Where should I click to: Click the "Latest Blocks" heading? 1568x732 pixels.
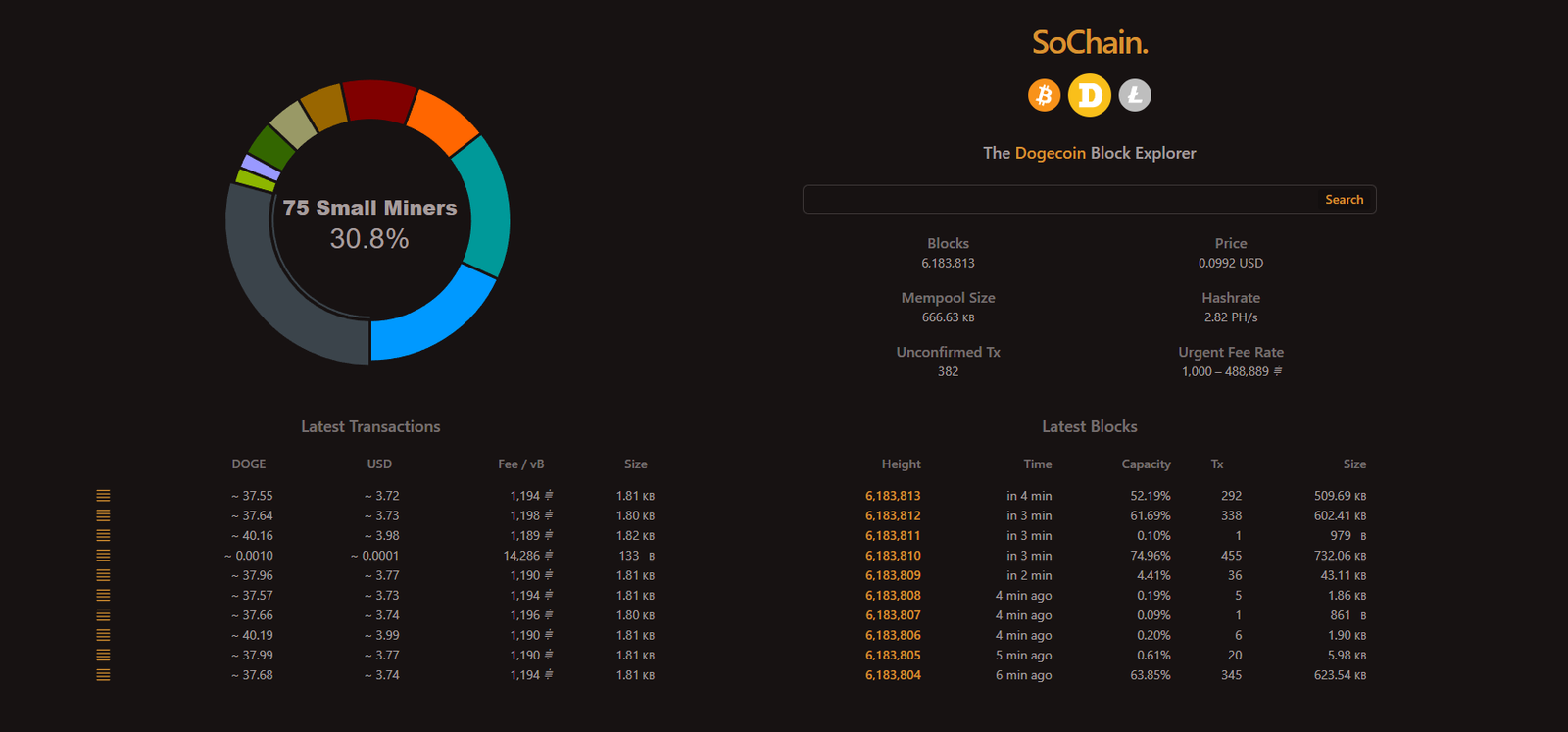(x=1090, y=426)
